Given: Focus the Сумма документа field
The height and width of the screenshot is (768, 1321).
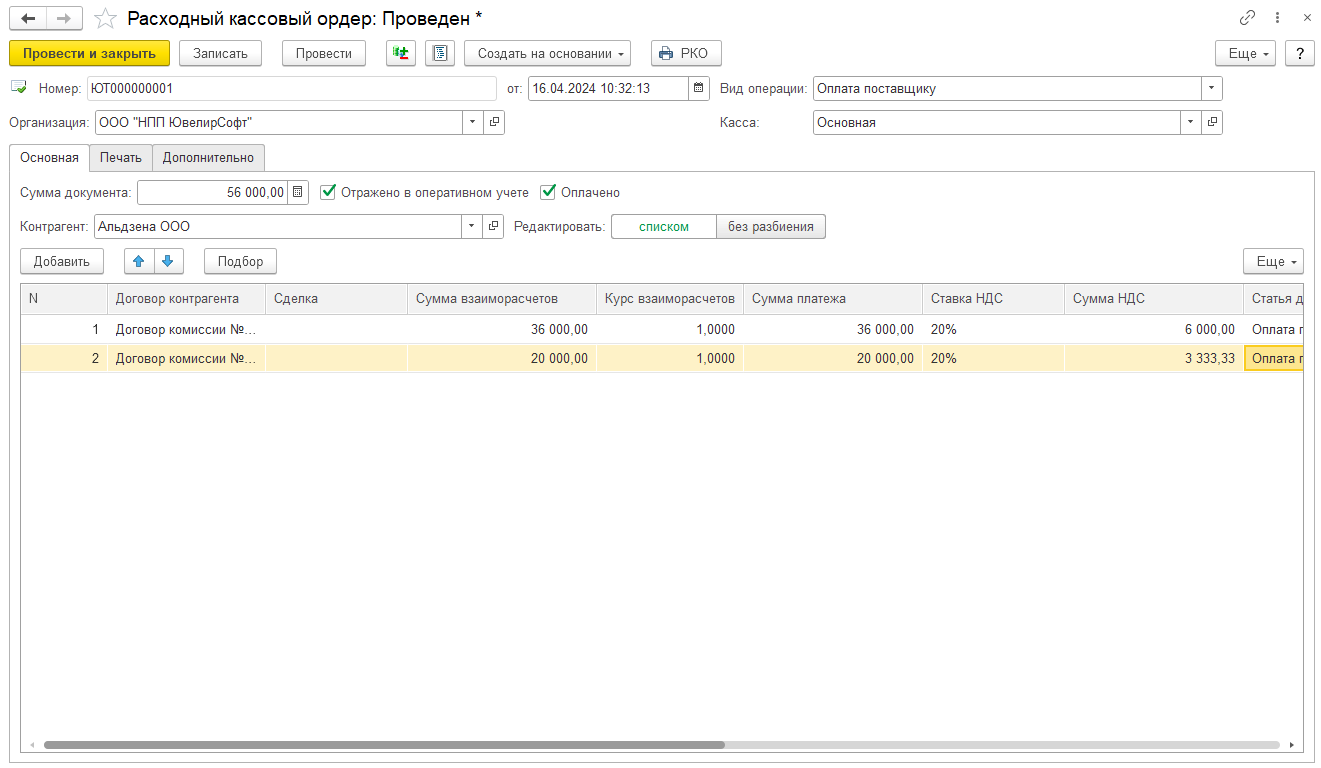Looking at the screenshot, I should tap(212, 192).
